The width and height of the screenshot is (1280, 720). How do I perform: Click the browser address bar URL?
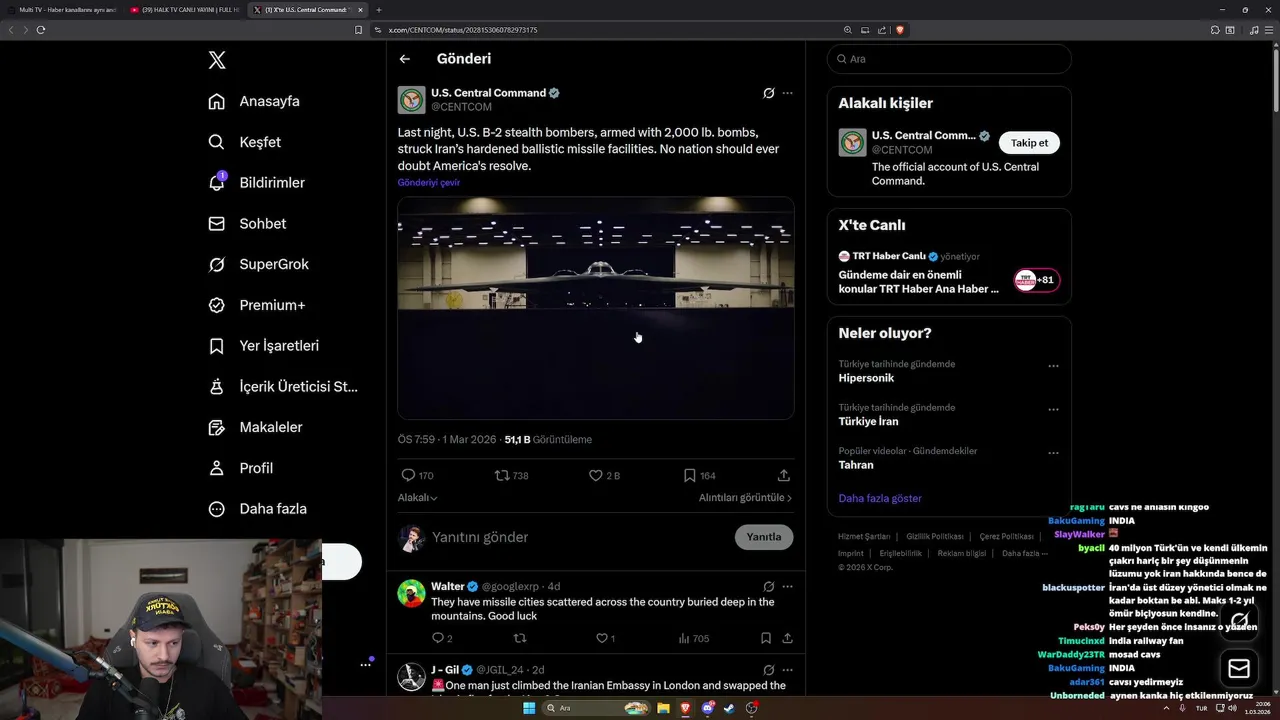(x=463, y=30)
